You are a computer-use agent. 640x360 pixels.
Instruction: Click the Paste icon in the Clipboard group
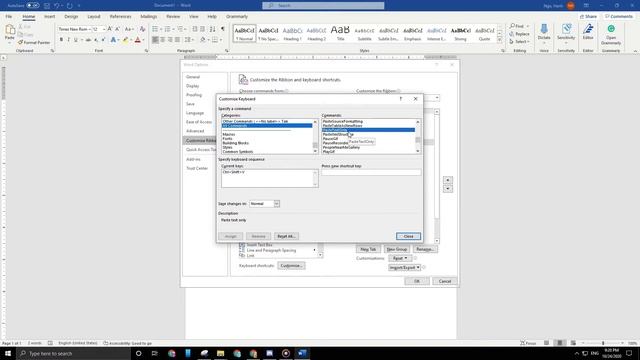coord(10,30)
